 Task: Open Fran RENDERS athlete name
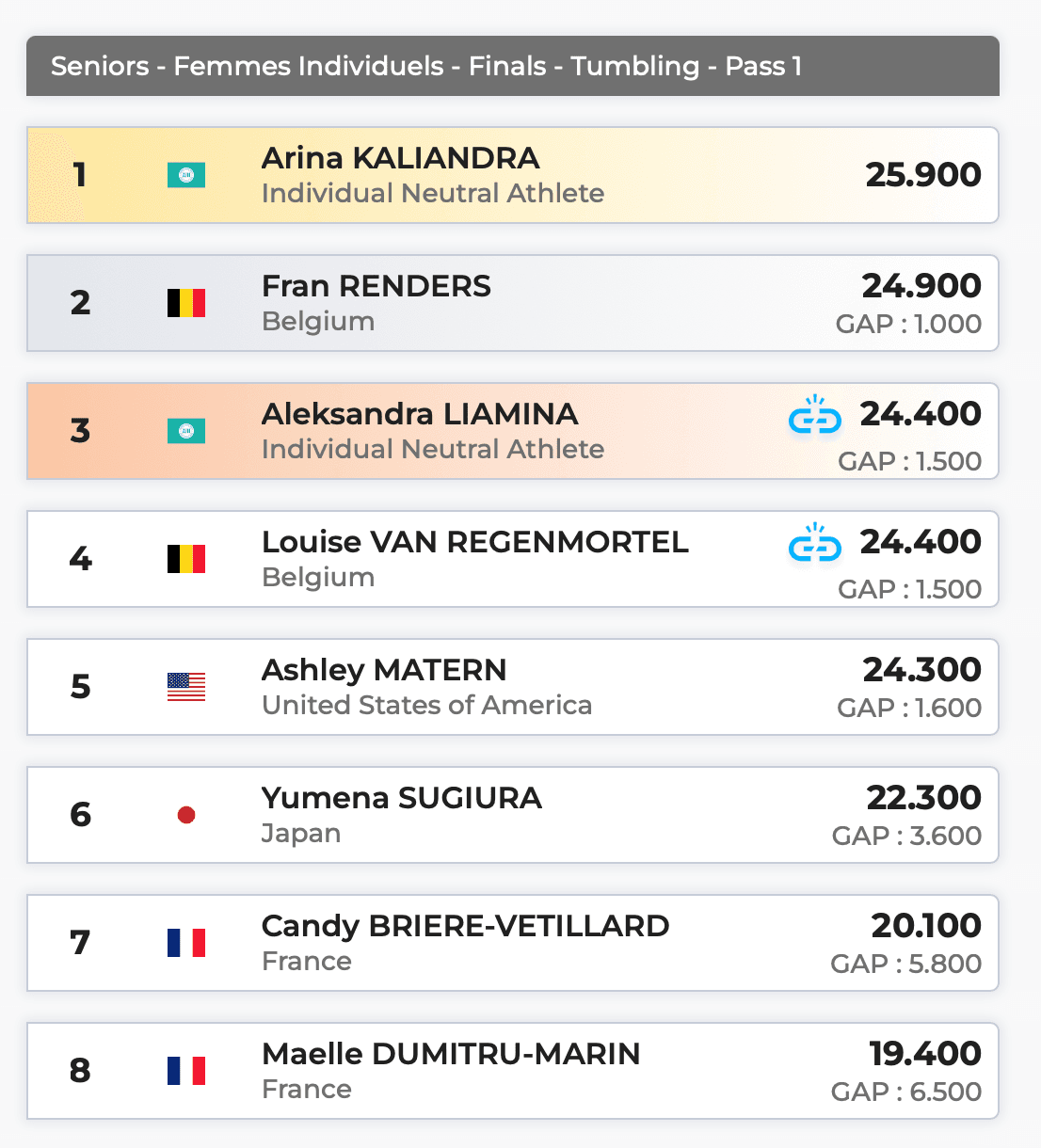point(376,286)
